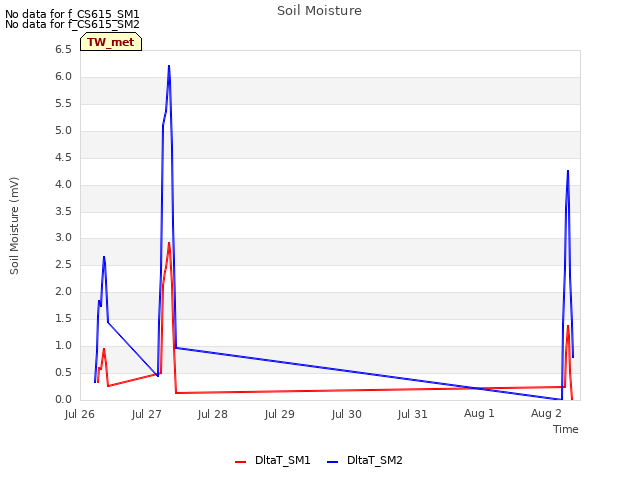Click the Jul 26 x-axis tick label
The image size is (640, 480).
coord(80,414)
